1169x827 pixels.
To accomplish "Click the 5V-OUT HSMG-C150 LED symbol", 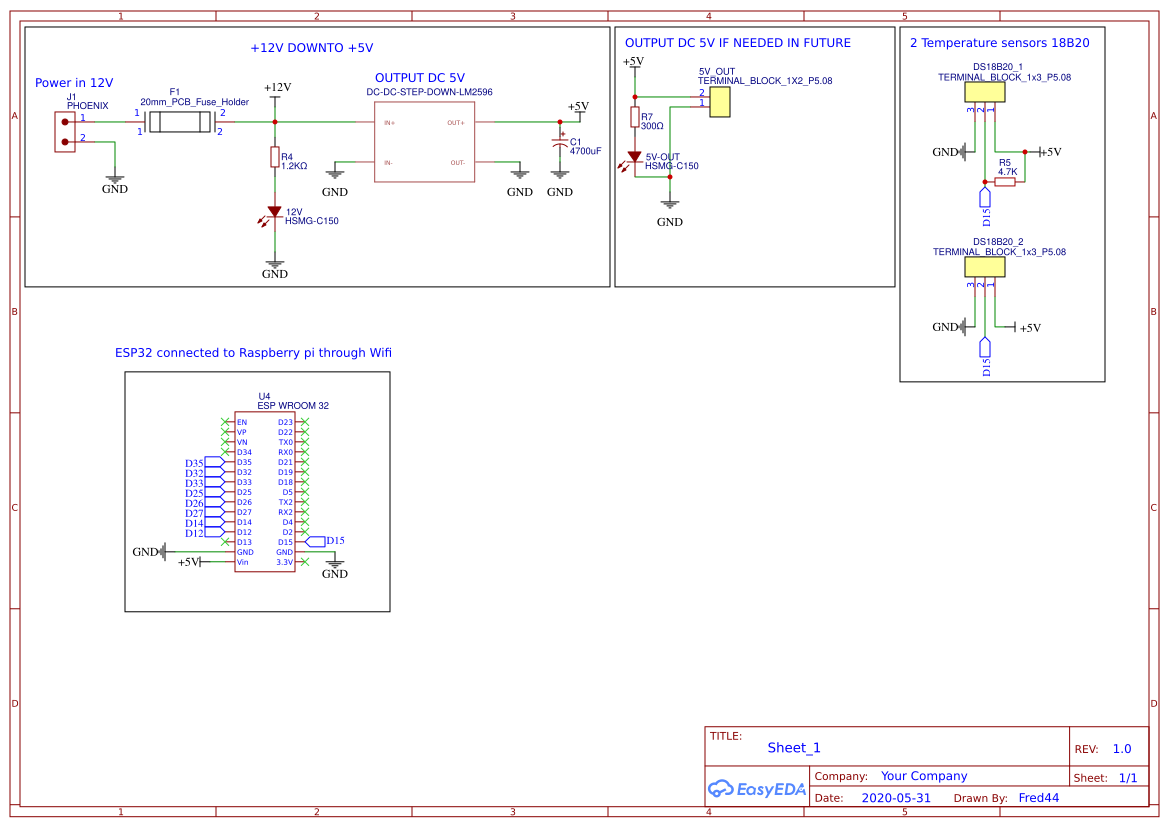I will (x=633, y=158).
